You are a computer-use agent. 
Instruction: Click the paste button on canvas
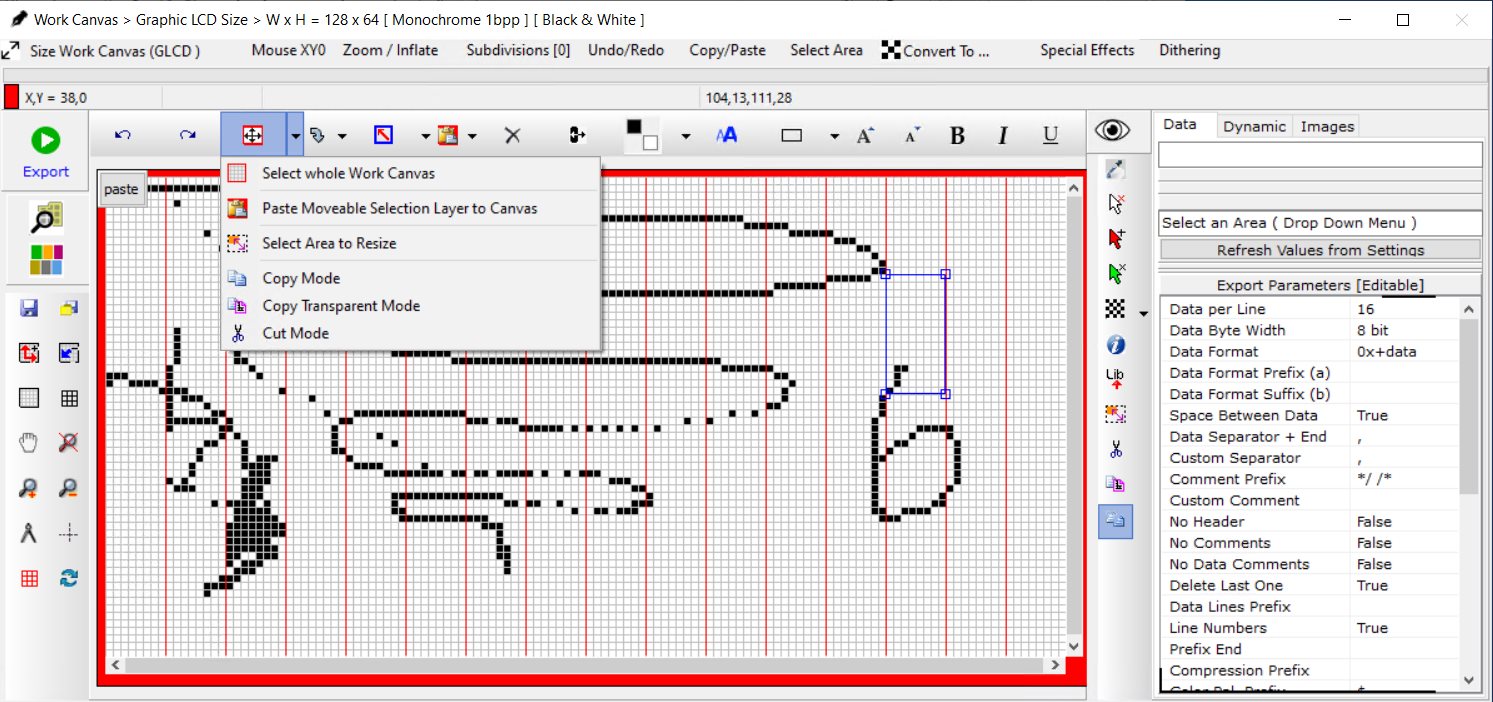[x=121, y=189]
